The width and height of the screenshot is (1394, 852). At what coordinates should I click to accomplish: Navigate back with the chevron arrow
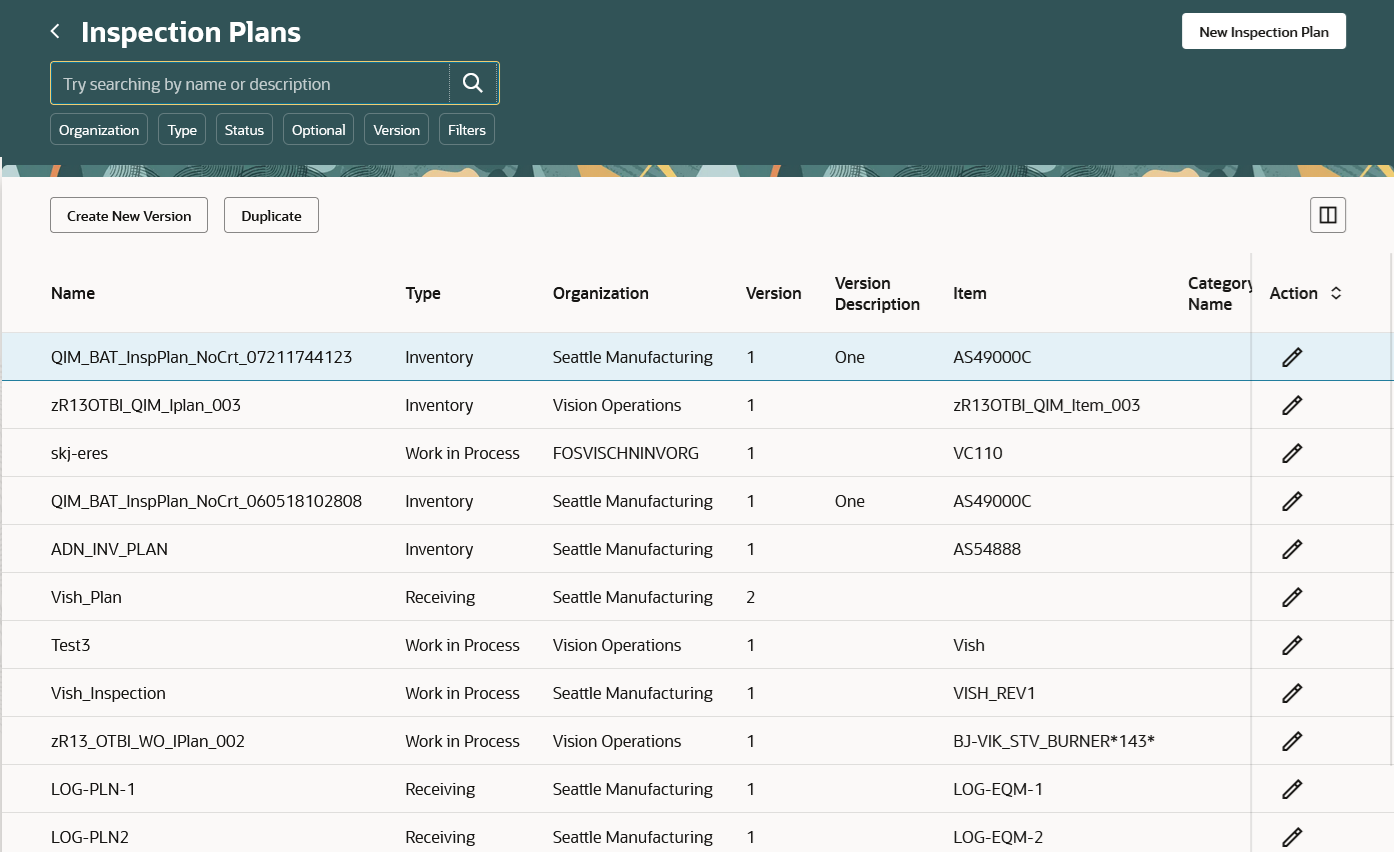click(x=55, y=31)
